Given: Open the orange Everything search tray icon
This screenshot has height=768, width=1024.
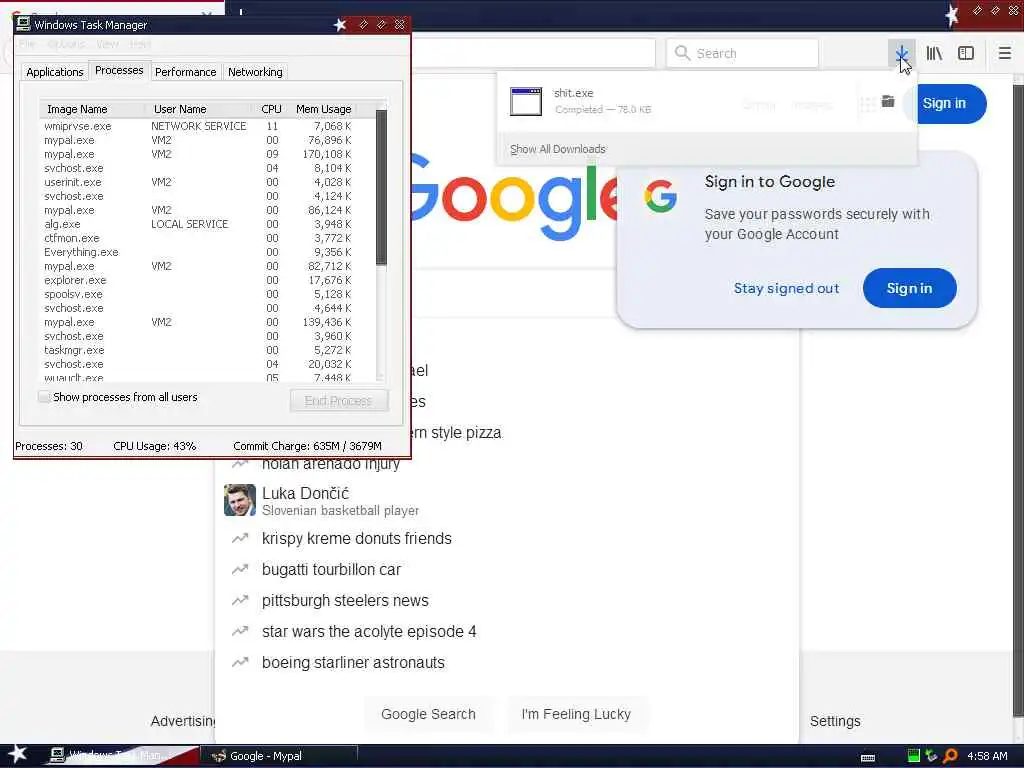Looking at the screenshot, I should 950,756.
